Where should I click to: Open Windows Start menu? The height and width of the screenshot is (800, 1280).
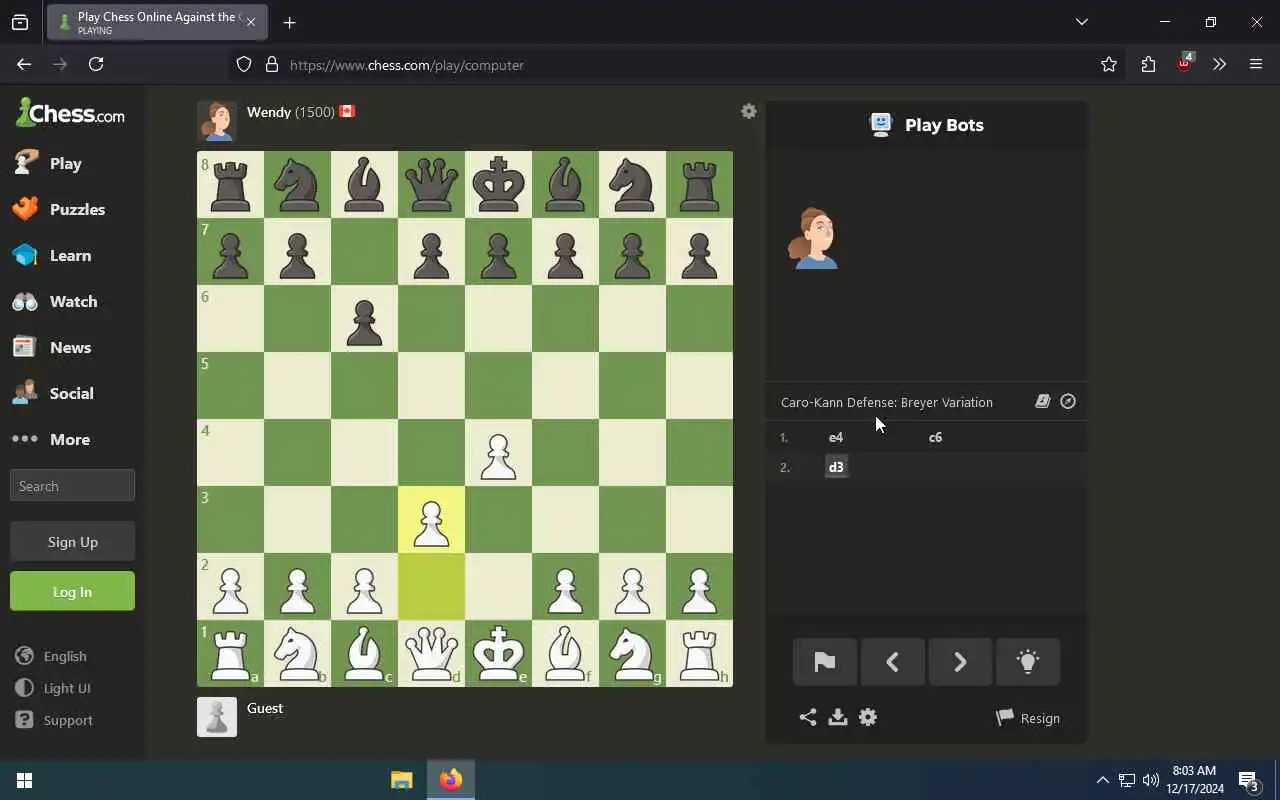24,780
